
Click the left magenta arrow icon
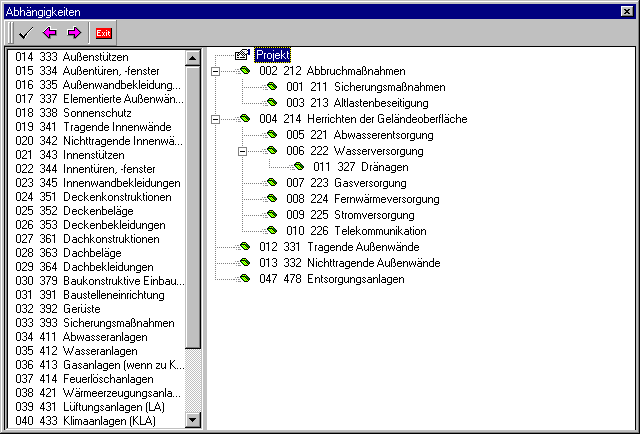(x=50, y=33)
